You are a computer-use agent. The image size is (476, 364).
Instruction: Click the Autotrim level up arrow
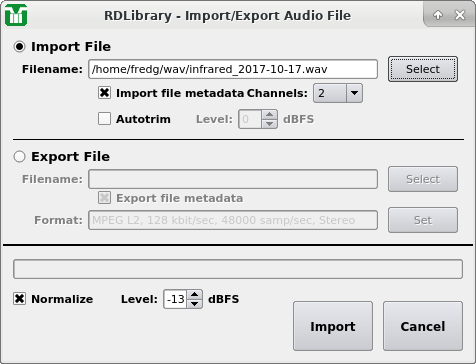point(269,115)
